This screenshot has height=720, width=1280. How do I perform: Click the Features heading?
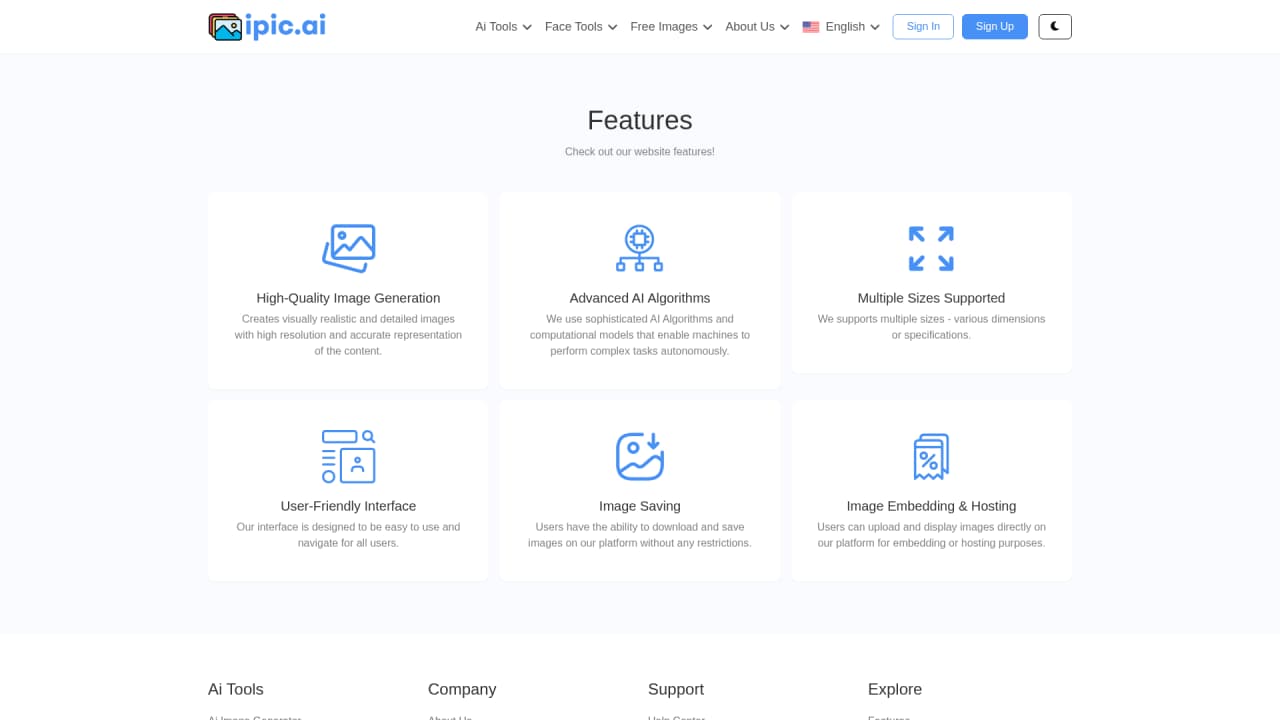coord(640,120)
